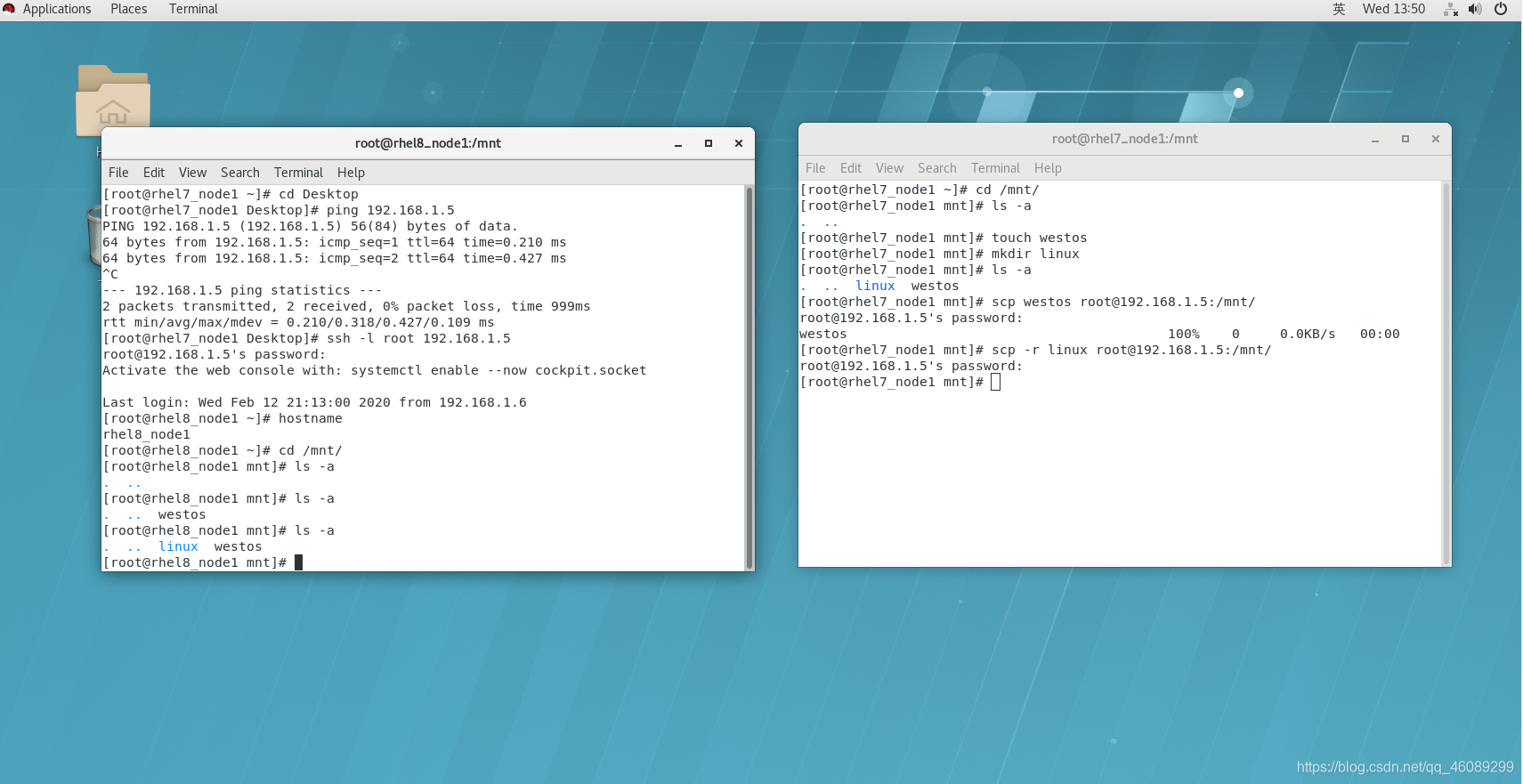Open Terminal menu in rhel7_node1 window

pos(995,168)
